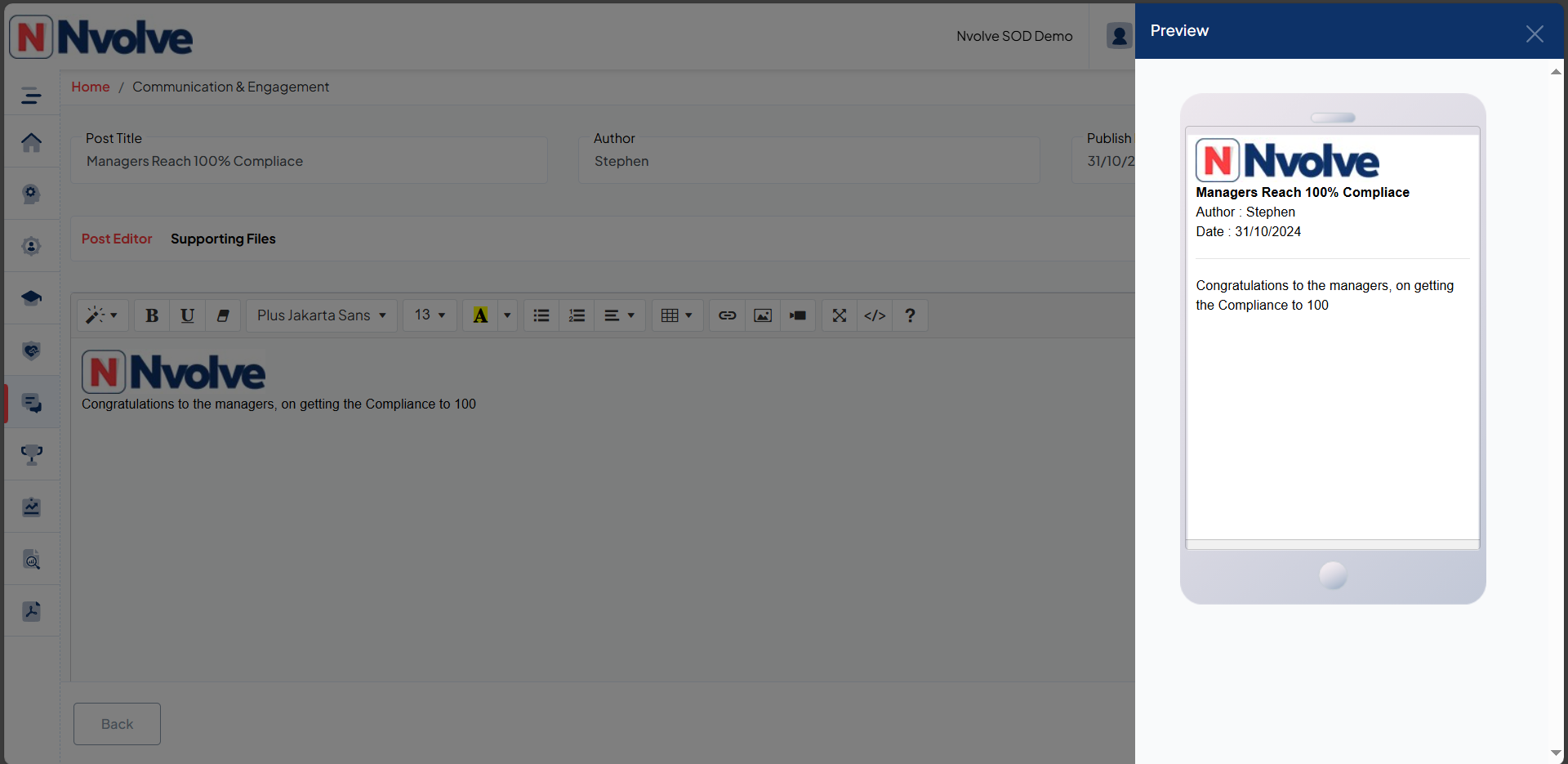1568x764 pixels.
Task: Open the editor help question mark
Action: [910, 315]
